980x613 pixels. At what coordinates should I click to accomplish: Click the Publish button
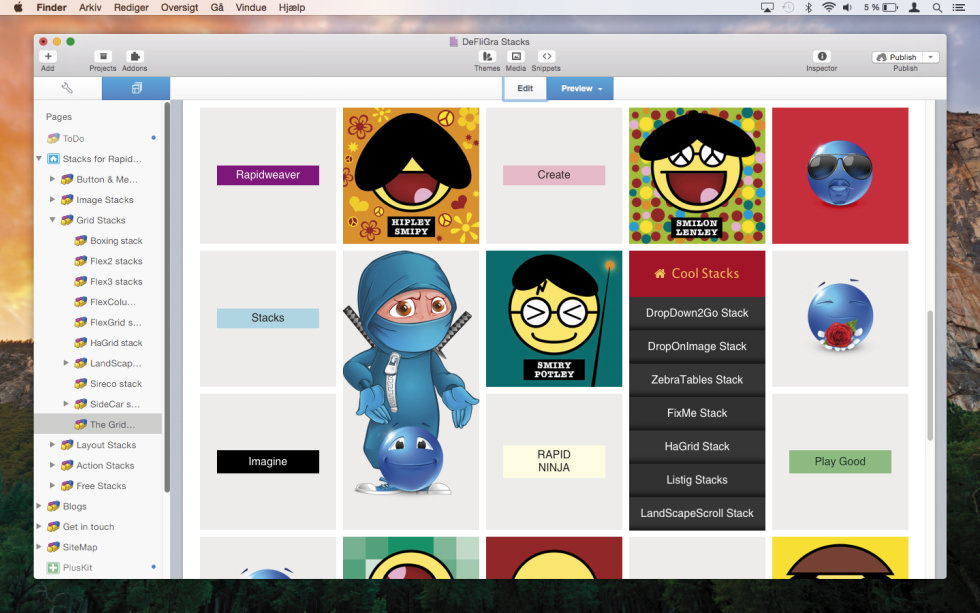[x=898, y=57]
